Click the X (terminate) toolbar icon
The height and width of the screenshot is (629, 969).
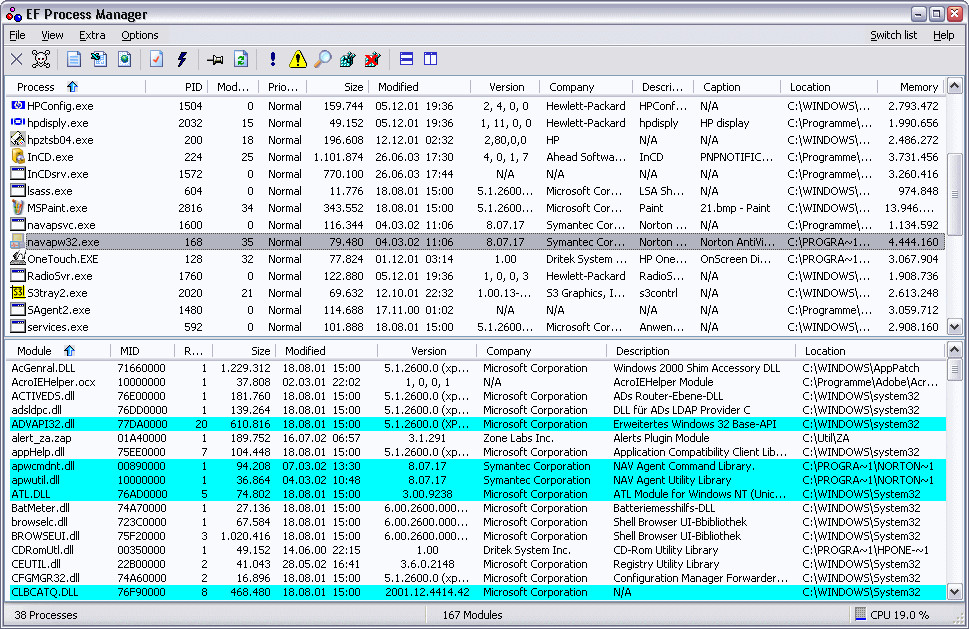[x=17, y=59]
